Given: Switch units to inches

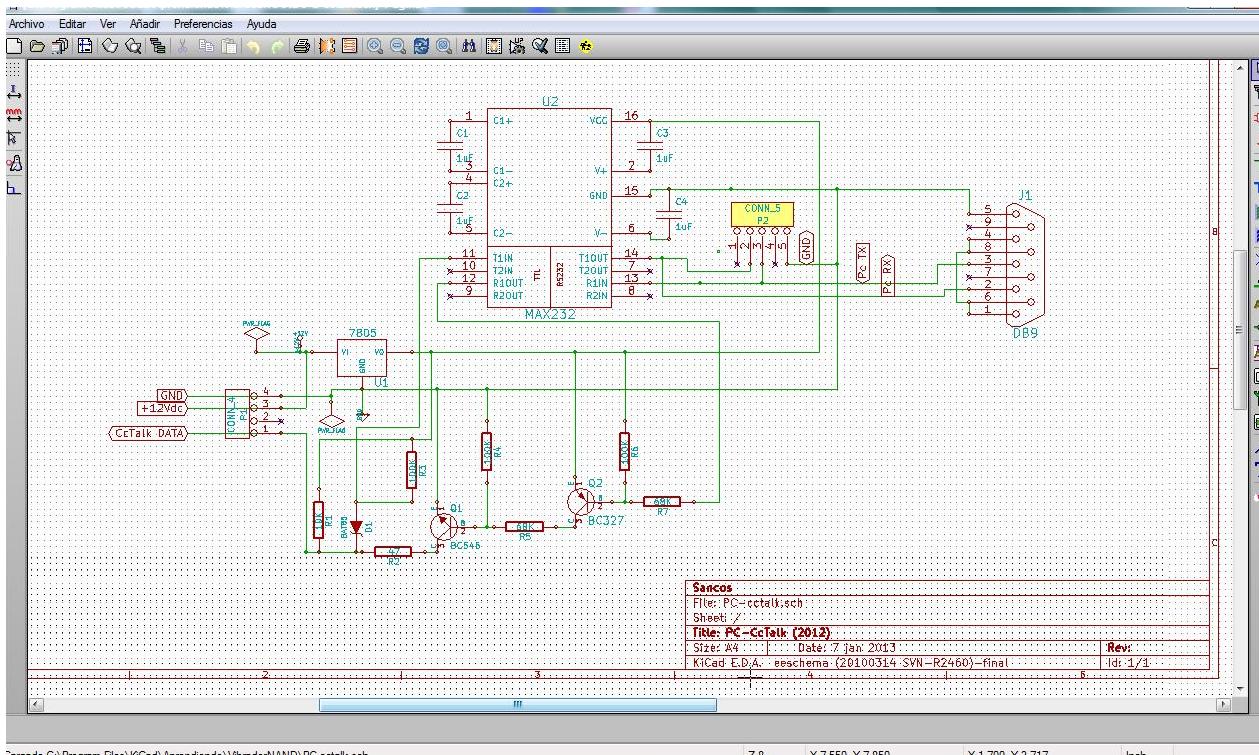Looking at the screenshot, I should [x=14, y=92].
